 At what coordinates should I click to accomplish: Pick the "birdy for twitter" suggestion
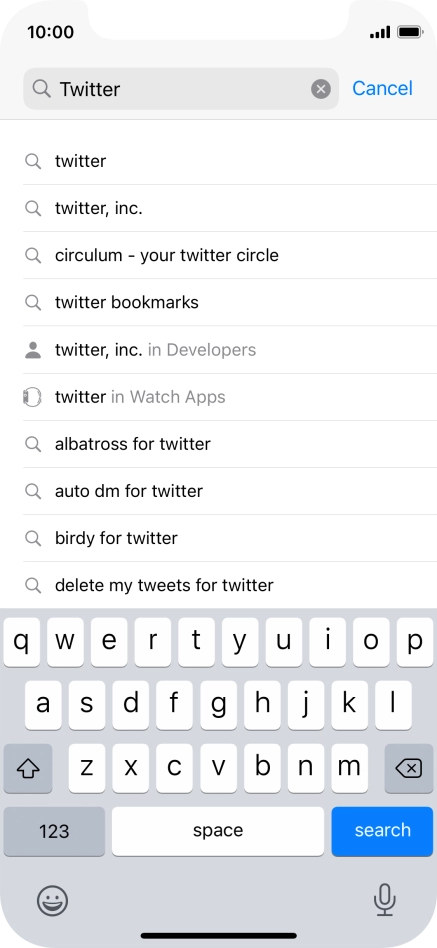click(x=230, y=538)
